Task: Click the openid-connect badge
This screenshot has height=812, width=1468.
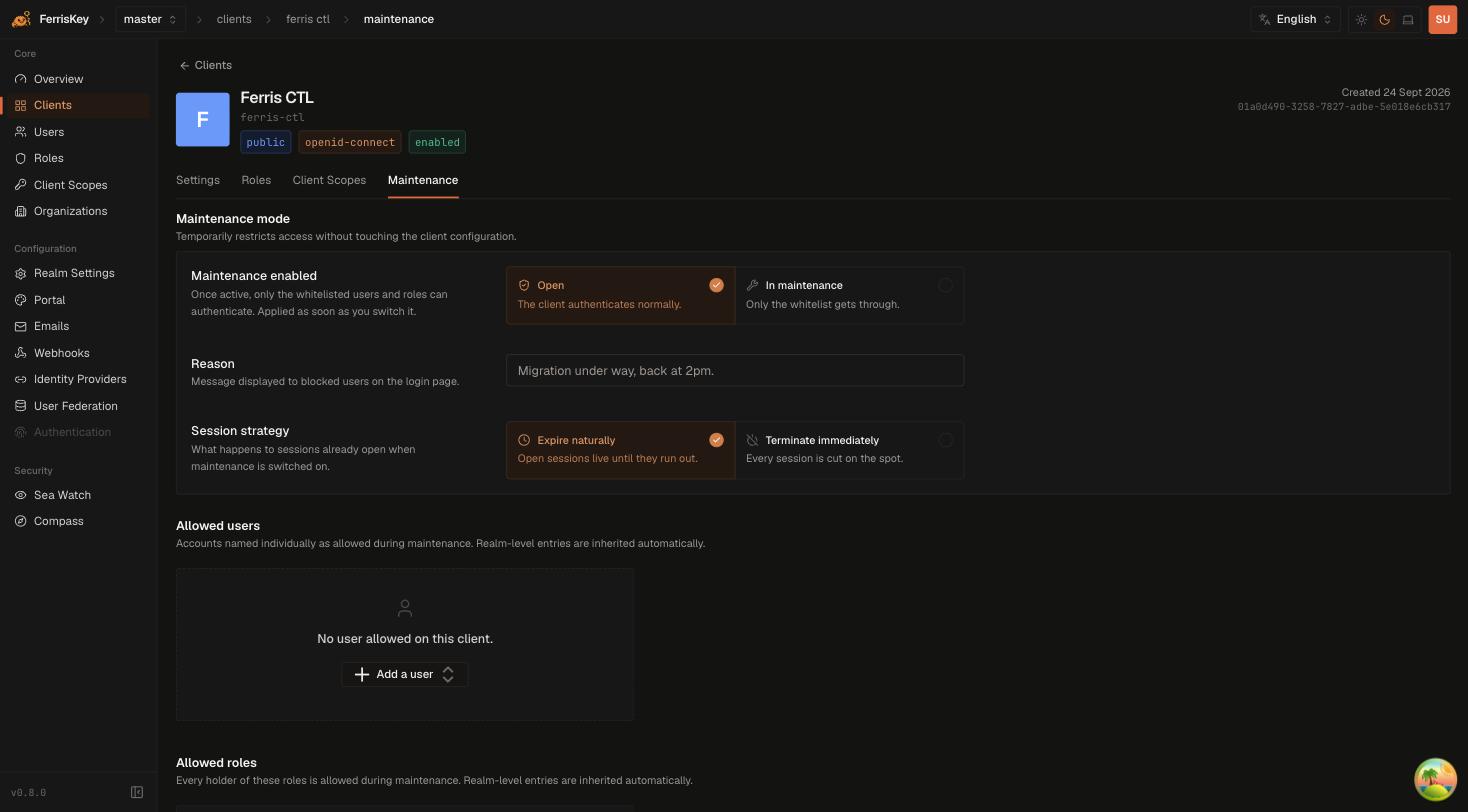Action: point(349,142)
